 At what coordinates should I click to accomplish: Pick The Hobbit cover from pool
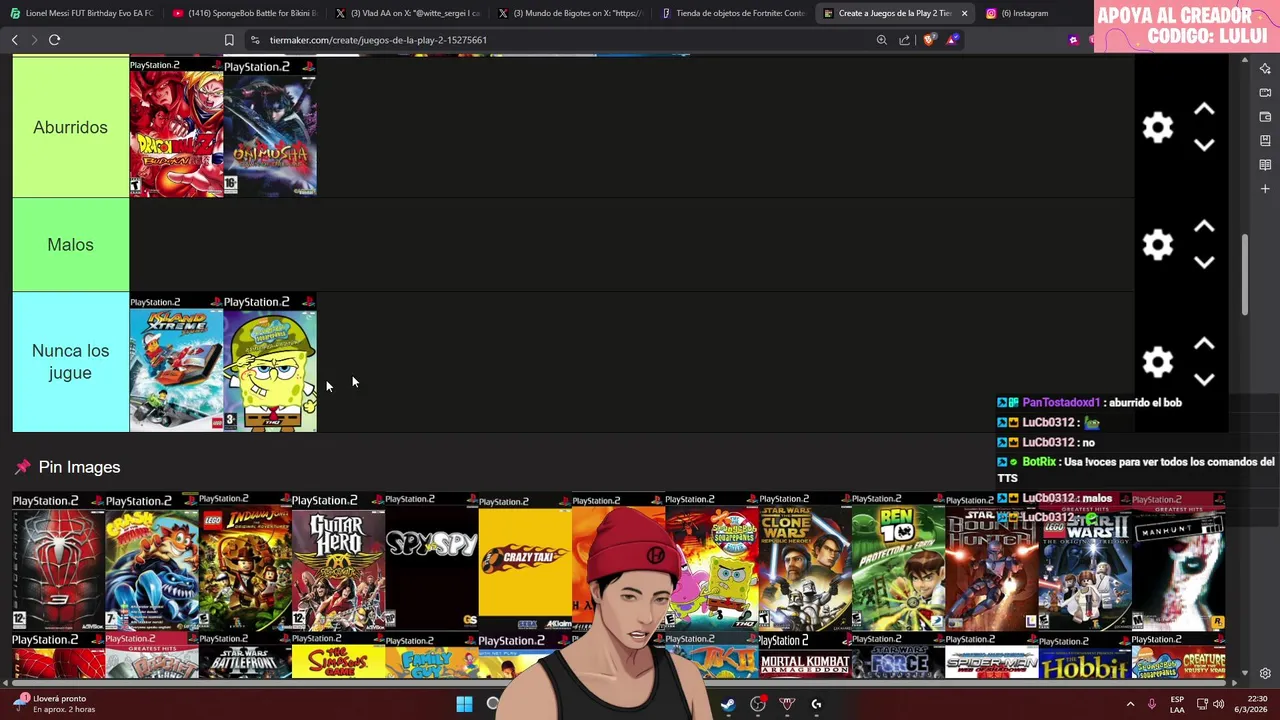1085,655
